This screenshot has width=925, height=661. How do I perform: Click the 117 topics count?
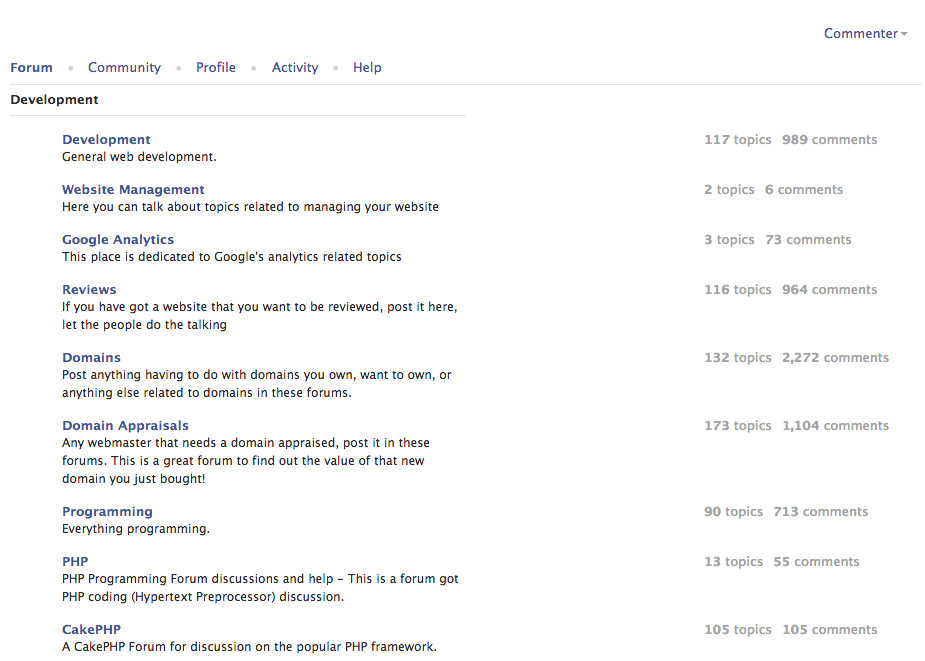coord(737,140)
